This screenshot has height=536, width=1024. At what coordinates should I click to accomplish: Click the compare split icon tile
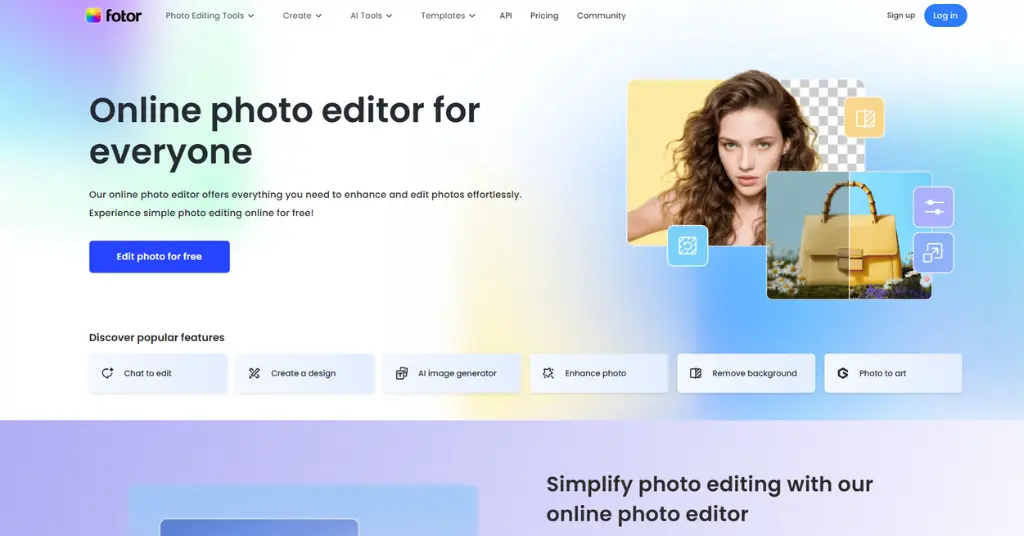(864, 119)
